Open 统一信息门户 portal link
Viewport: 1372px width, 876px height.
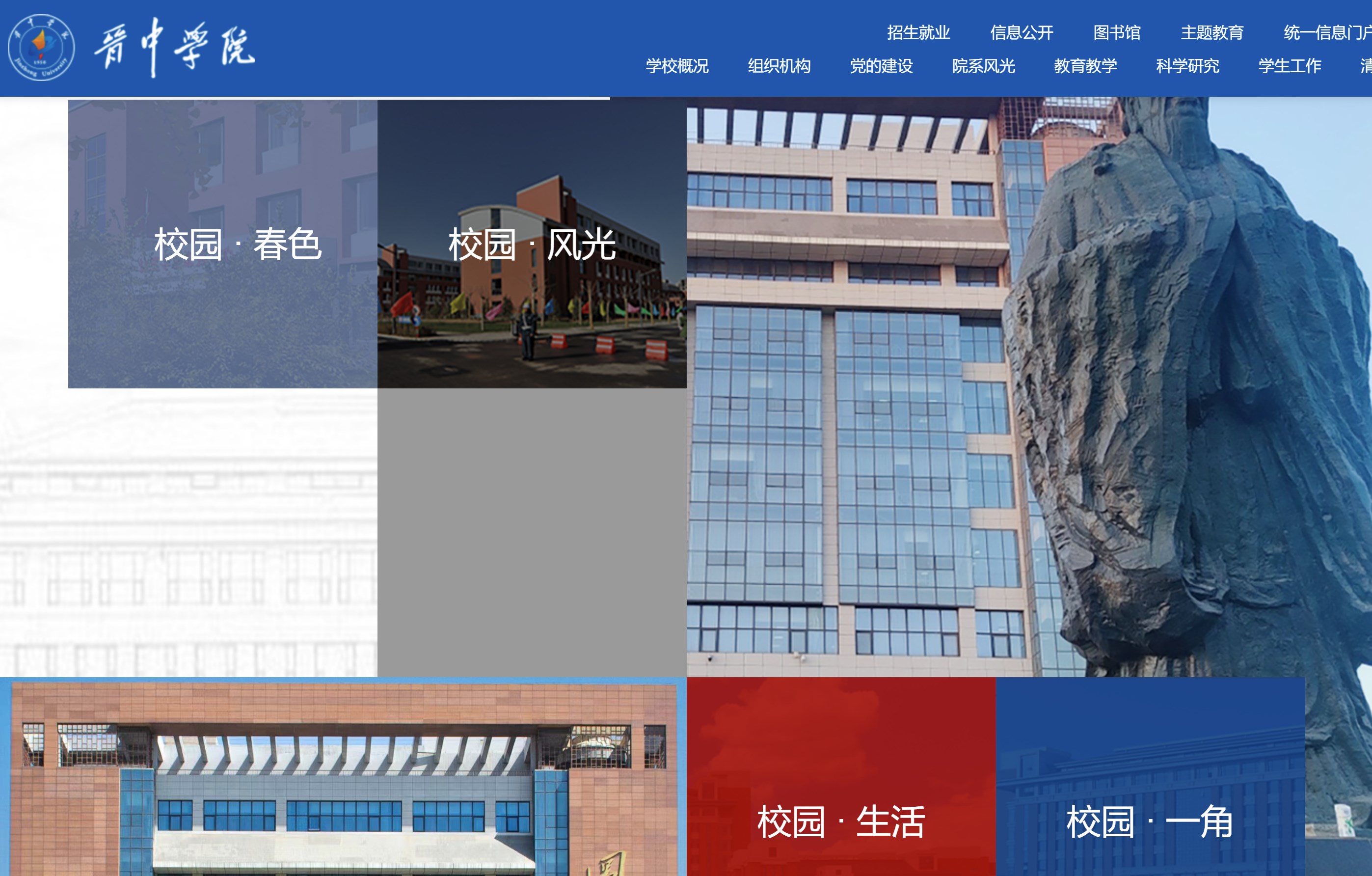(1326, 32)
